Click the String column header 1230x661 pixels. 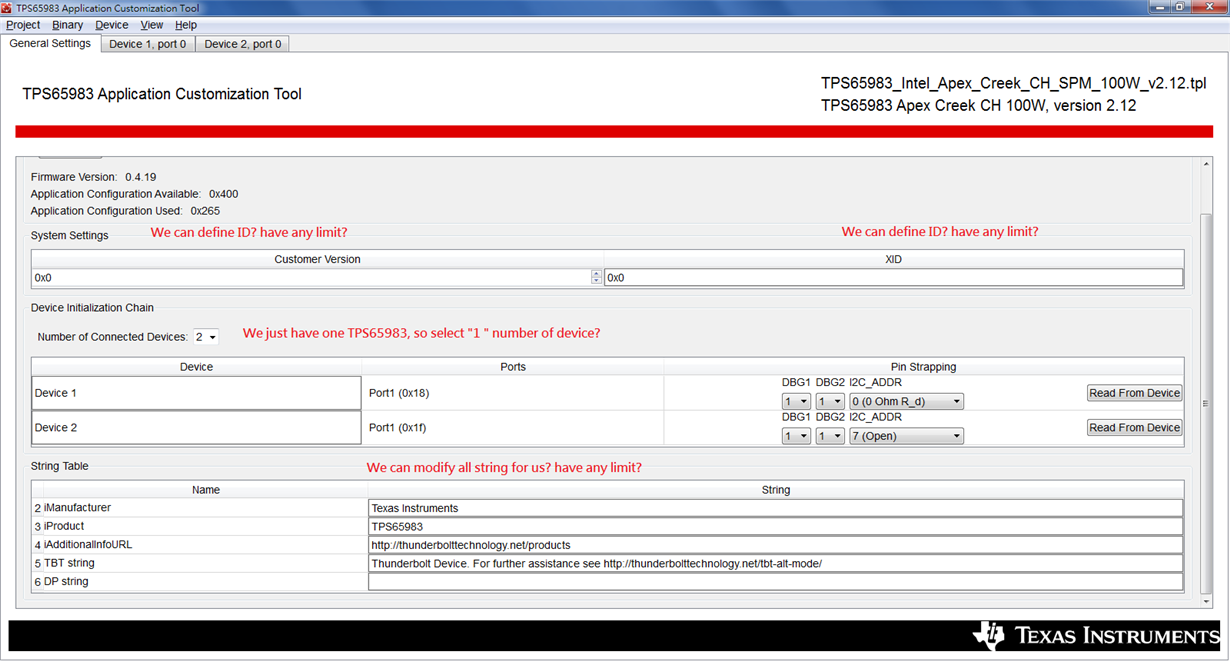(x=776, y=490)
